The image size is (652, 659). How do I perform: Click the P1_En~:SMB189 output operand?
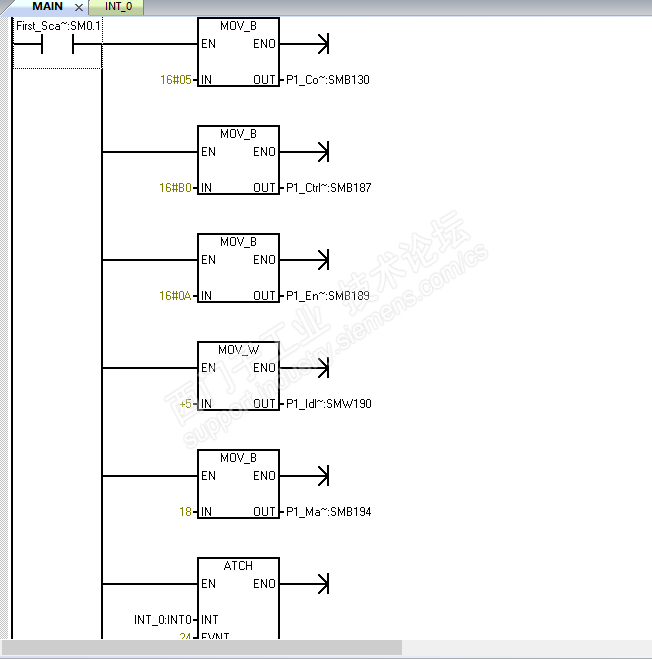(x=328, y=296)
